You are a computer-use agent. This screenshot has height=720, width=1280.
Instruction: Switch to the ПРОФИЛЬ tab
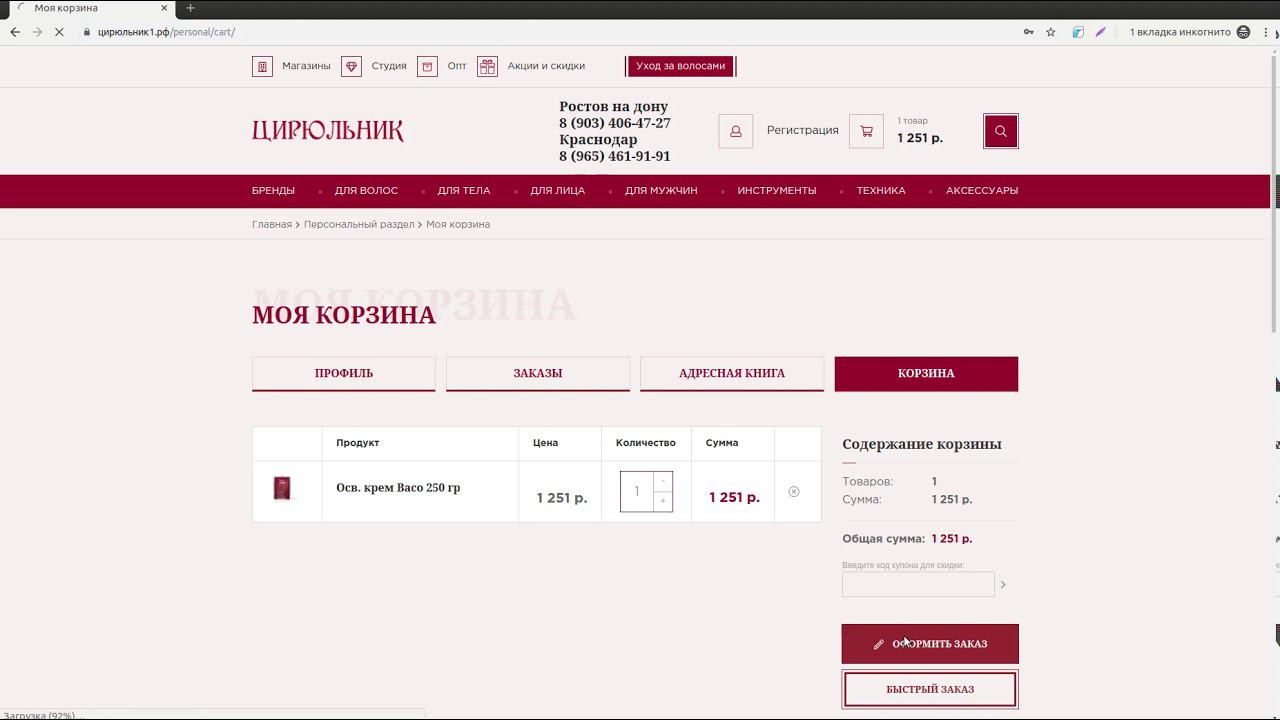coord(344,373)
